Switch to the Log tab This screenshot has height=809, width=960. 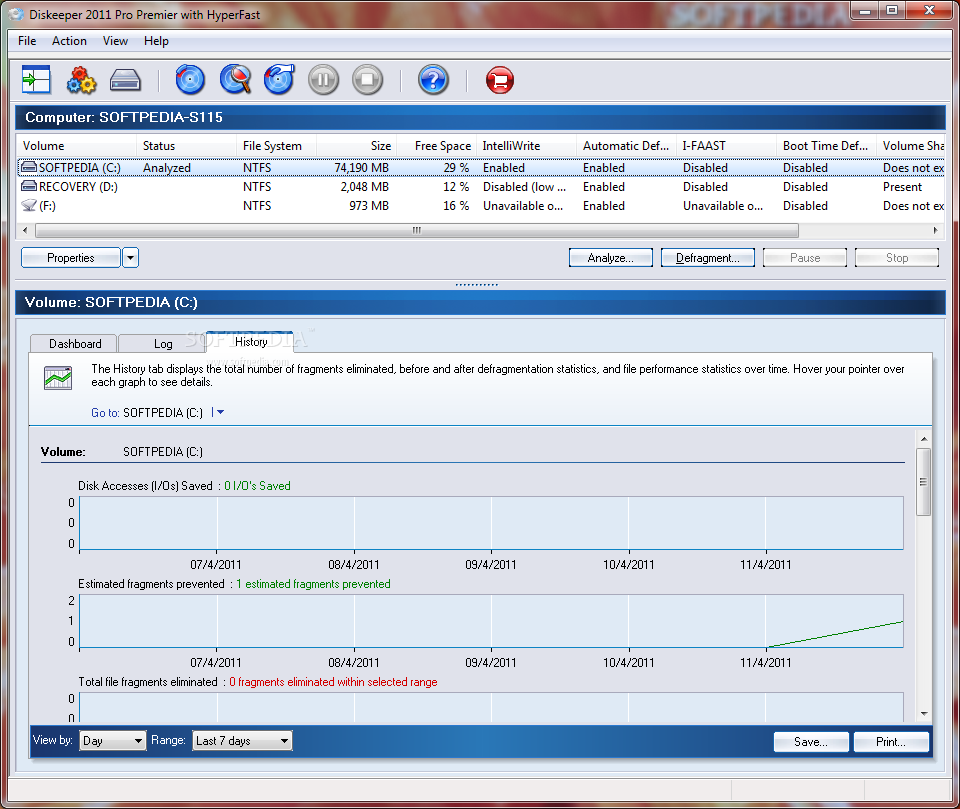click(x=163, y=344)
